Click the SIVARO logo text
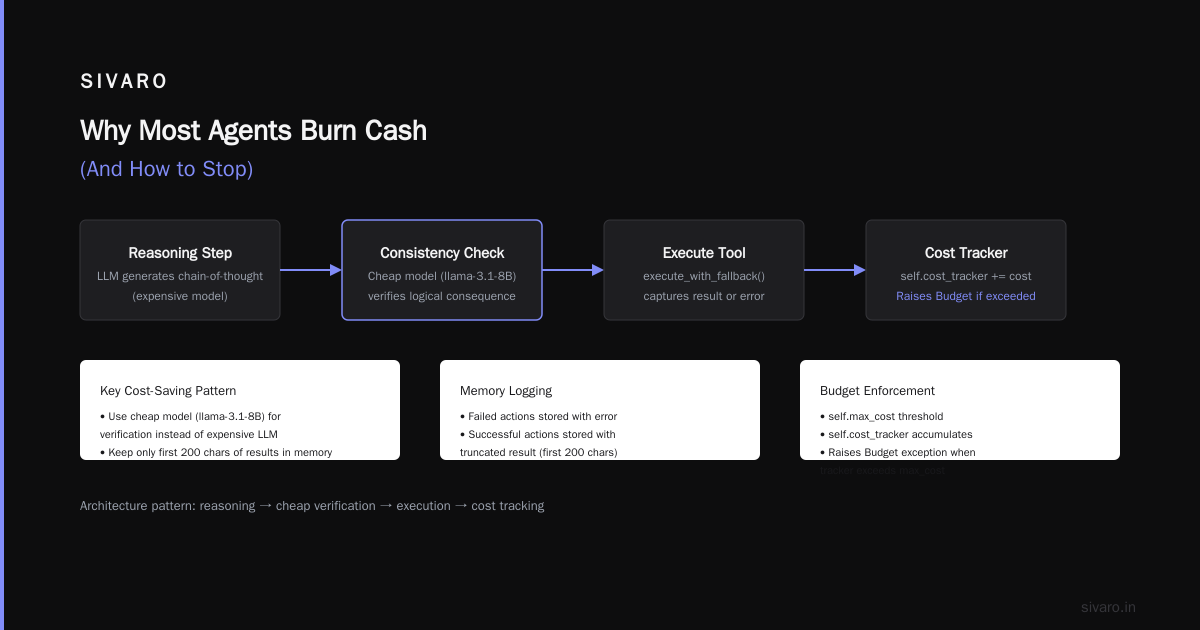The width and height of the screenshot is (1200, 630). (124, 82)
